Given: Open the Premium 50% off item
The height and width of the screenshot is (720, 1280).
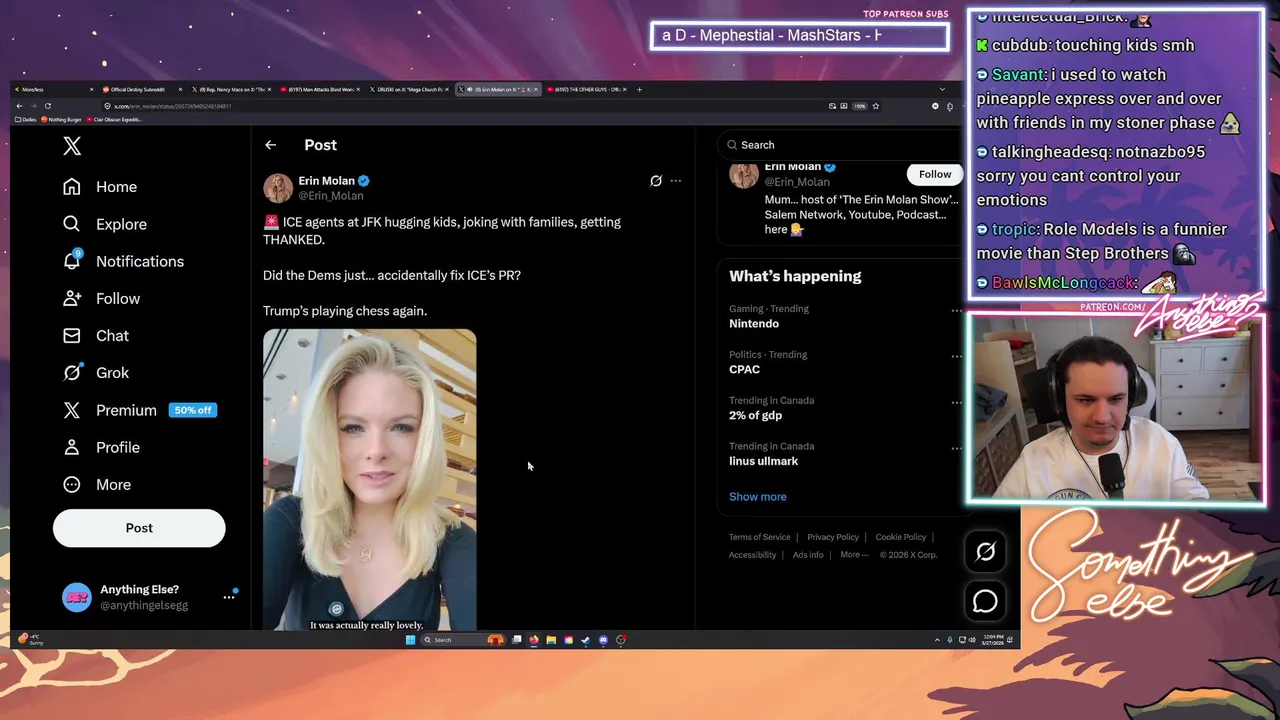Looking at the screenshot, I should (x=138, y=410).
